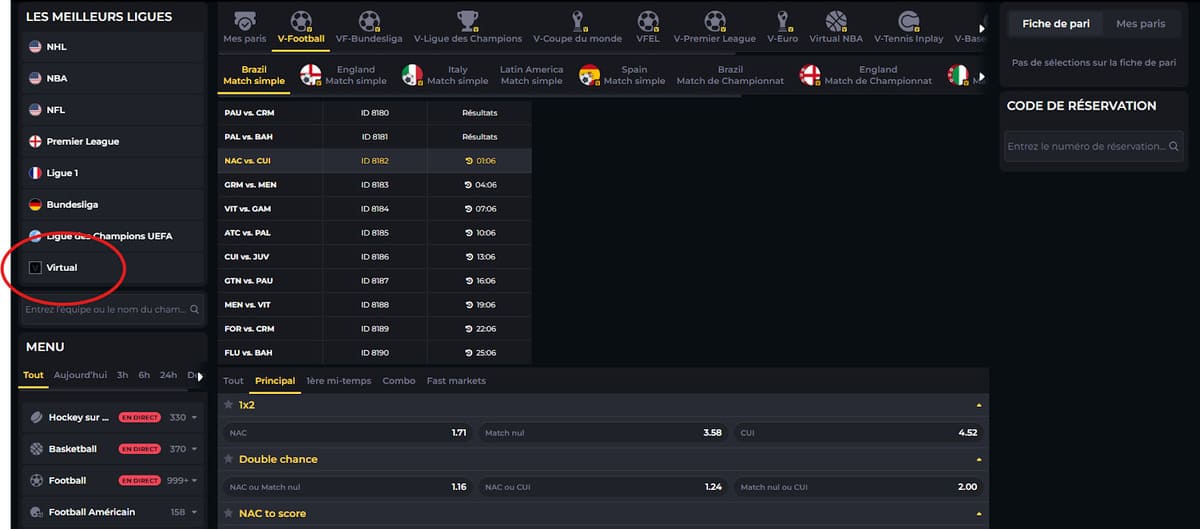Open Virtual NBA basketball icon
The width and height of the screenshot is (1200, 529).
[836, 21]
